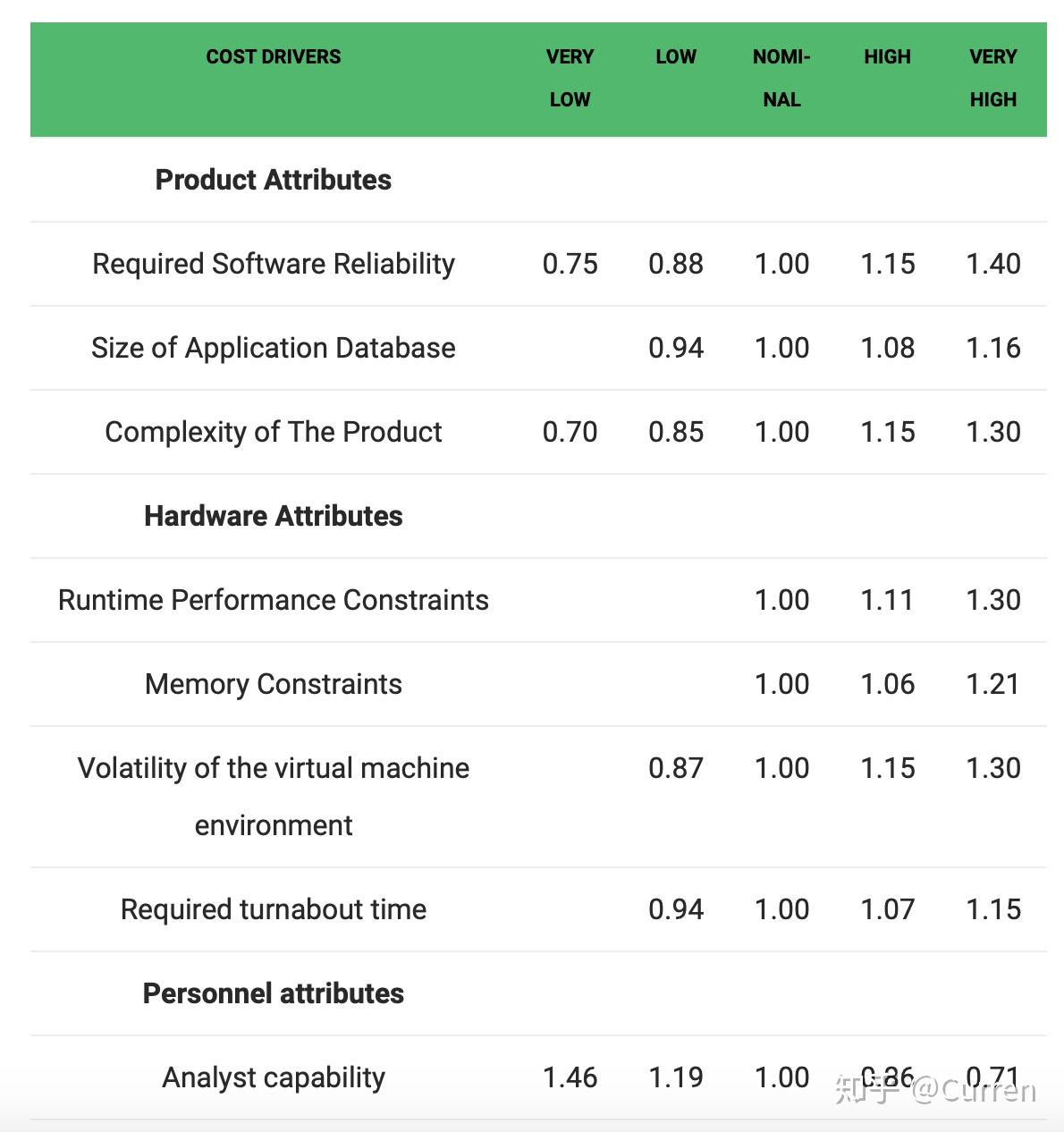Image resolution: width=1064 pixels, height=1132 pixels.
Task: Select the Personnel attributes section heading
Action: click(273, 993)
